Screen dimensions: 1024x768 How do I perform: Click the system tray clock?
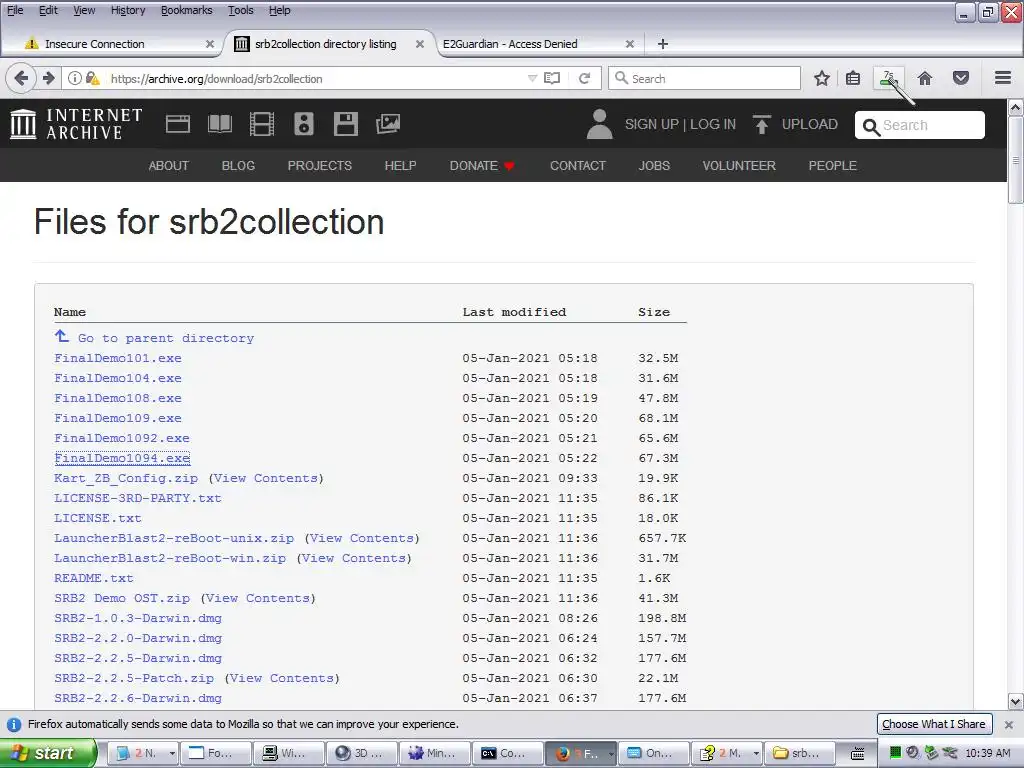pyautogui.click(x=987, y=754)
